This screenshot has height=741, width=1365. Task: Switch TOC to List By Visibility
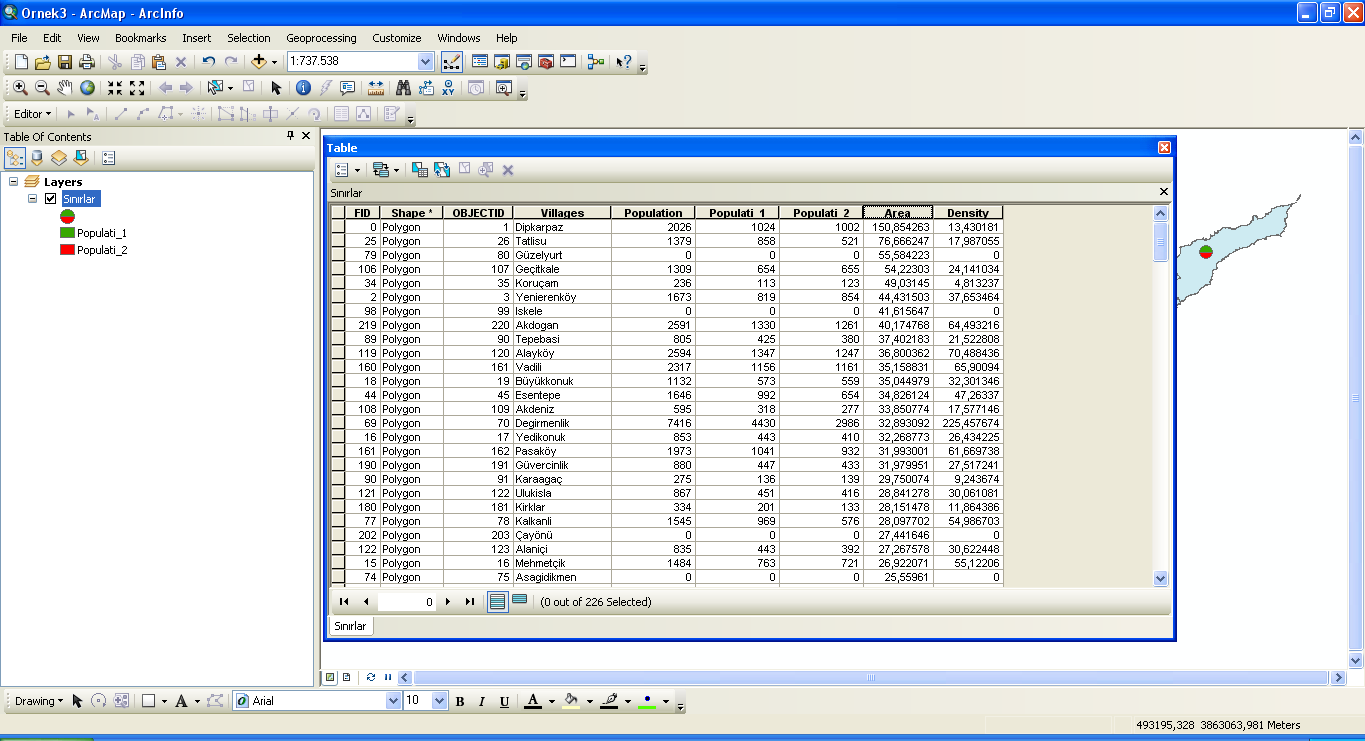click(59, 158)
